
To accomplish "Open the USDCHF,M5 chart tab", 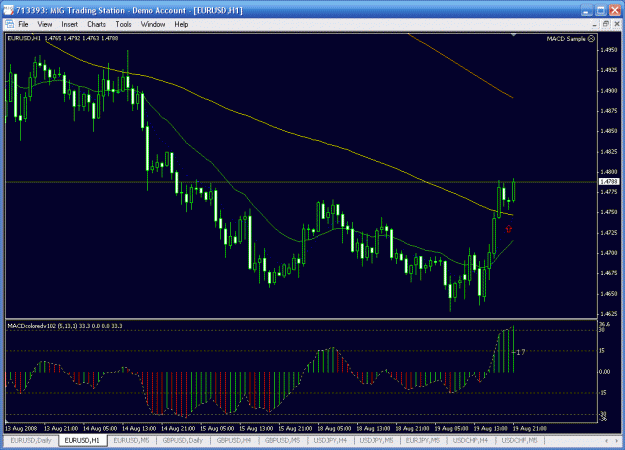I will pos(519,440).
